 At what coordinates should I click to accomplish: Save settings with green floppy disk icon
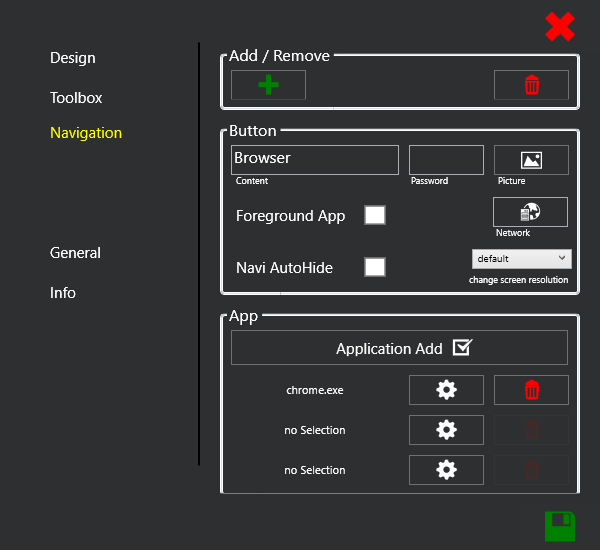click(x=560, y=526)
